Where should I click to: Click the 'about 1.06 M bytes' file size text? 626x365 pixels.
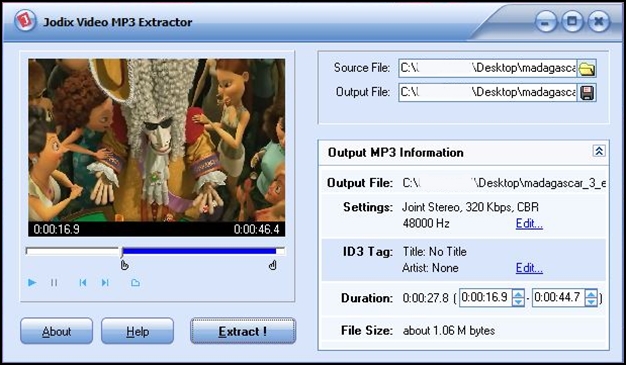(449, 331)
